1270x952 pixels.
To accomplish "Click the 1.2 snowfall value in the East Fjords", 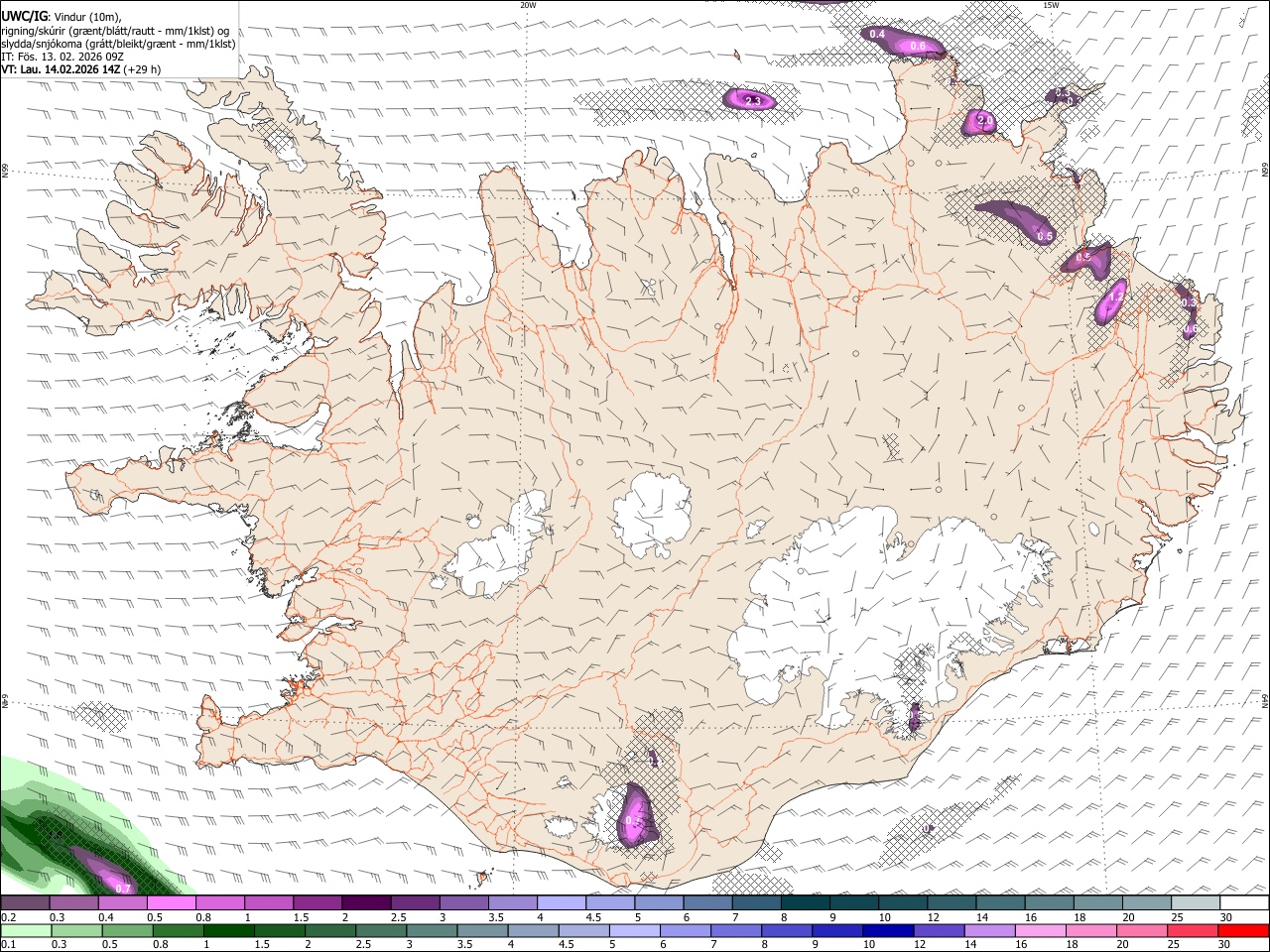I will 1115,297.
